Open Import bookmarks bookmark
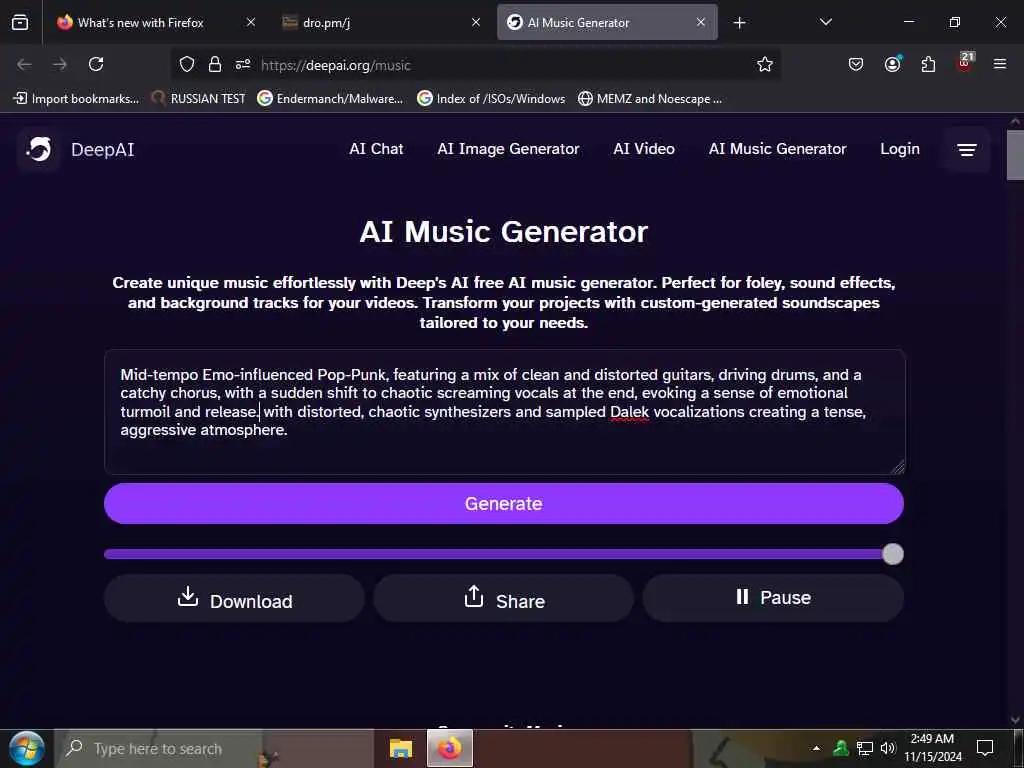The width and height of the screenshot is (1024, 768). click(x=77, y=99)
